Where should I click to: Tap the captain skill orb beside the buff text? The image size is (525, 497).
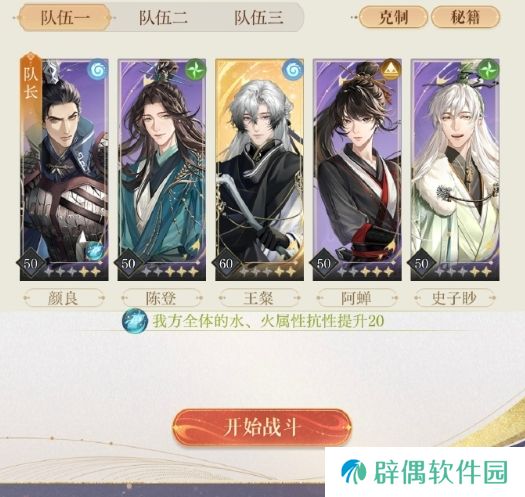pos(135,321)
